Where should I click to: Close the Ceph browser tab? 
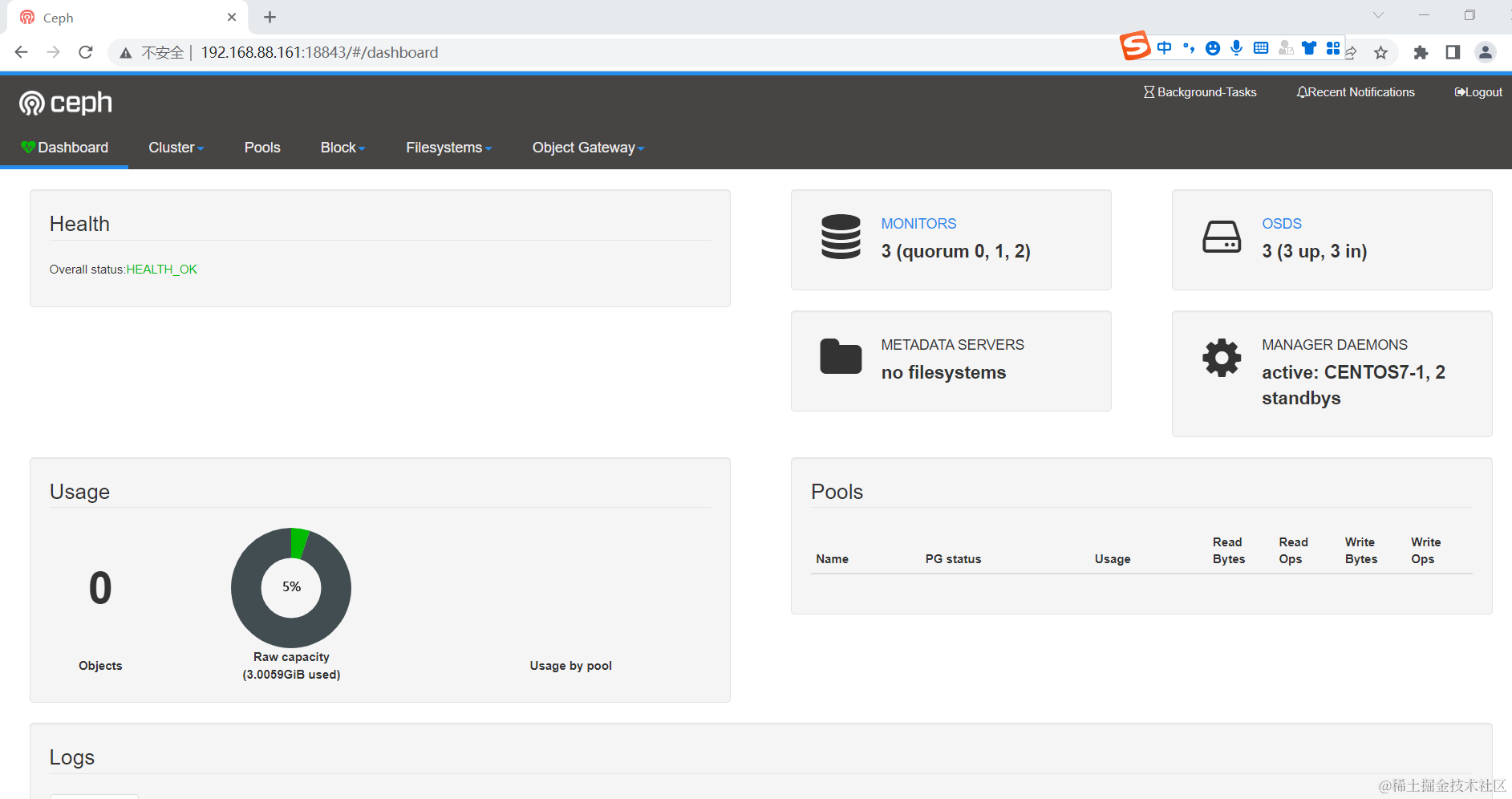[232, 17]
